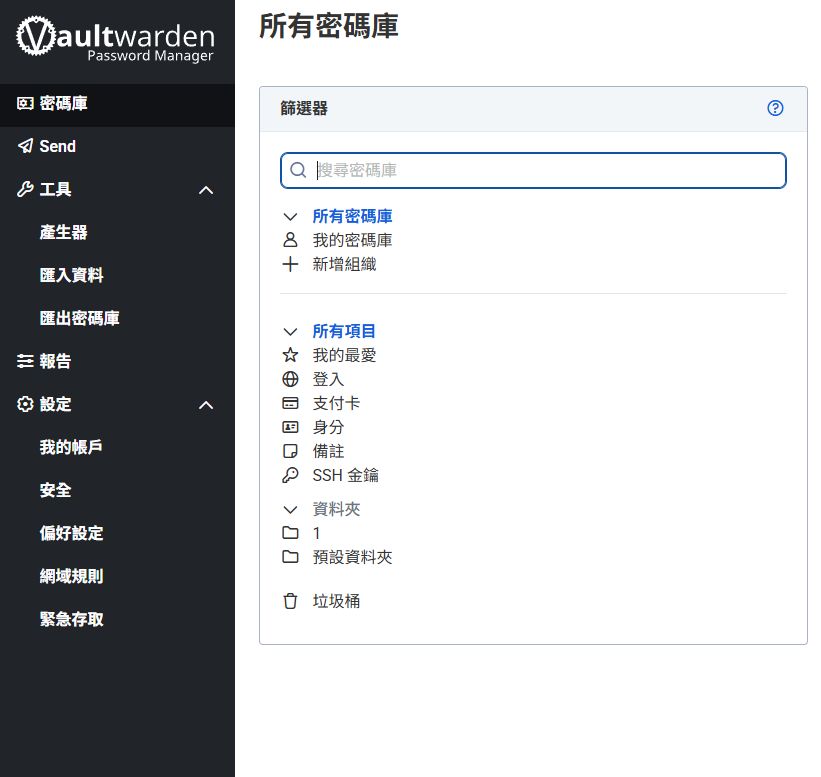This screenshot has height=777, width=821.
Task: Collapse the 設定 section in the sidebar
Action: [206, 405]
